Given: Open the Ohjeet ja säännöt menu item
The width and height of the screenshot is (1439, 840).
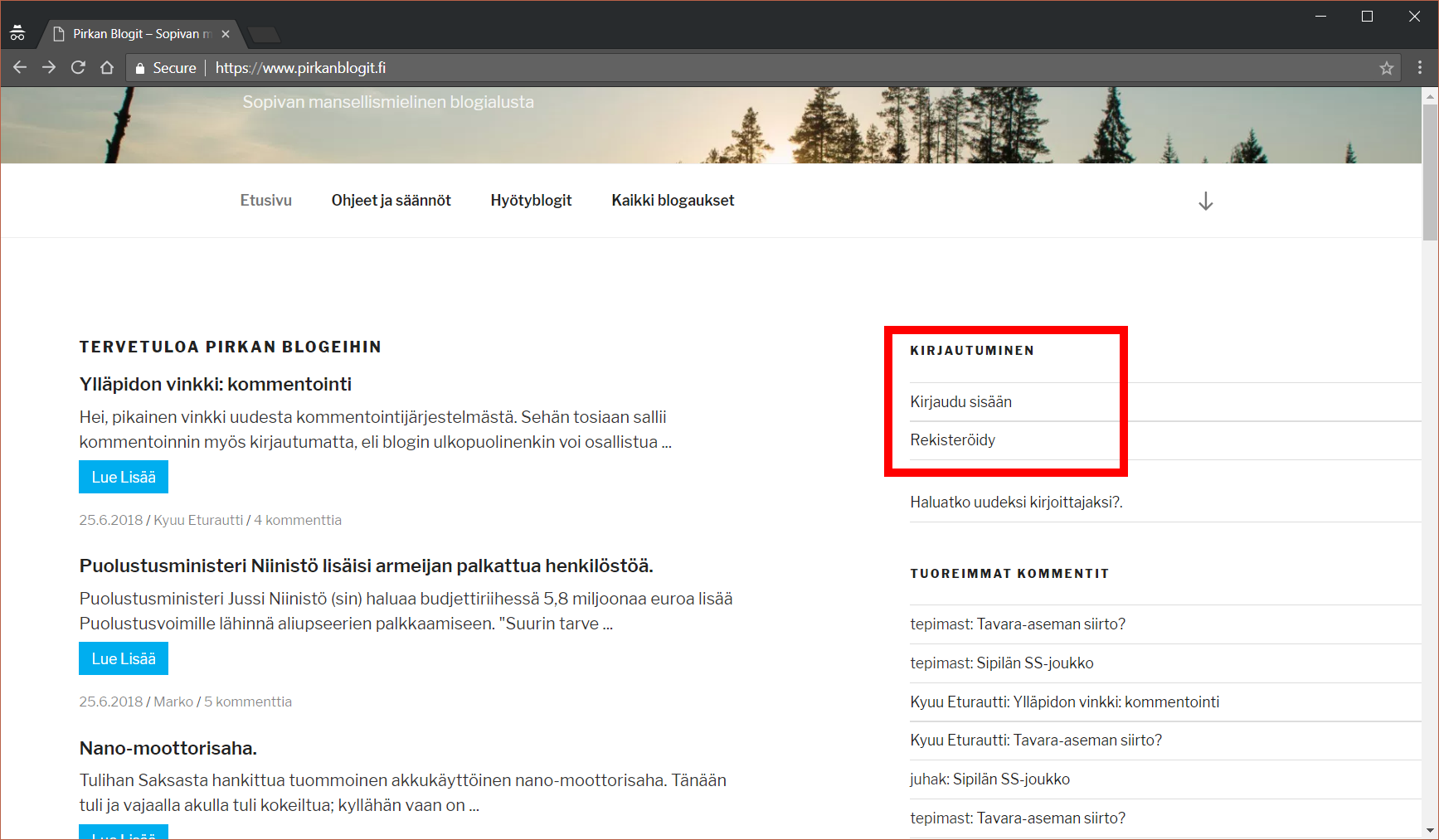Looking at the screenshot, I should pos(391,201).
